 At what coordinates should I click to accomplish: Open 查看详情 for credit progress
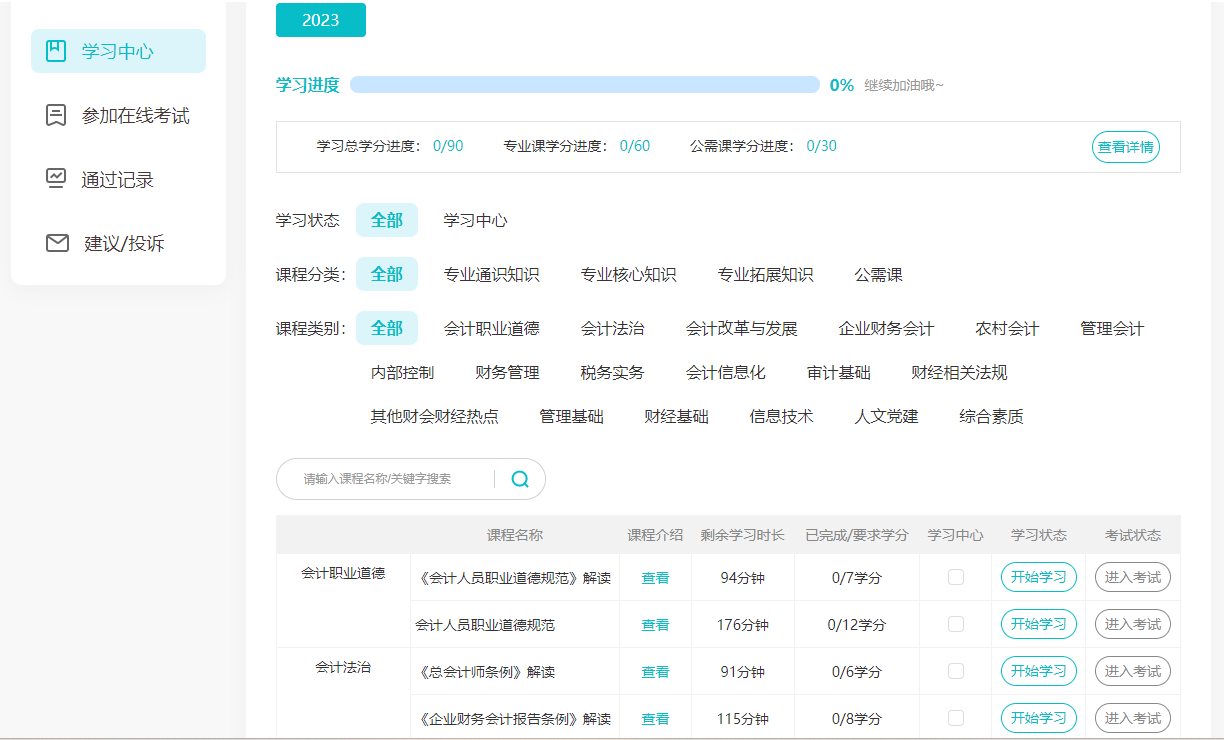pyautogui.click(x=1125, y=147)
